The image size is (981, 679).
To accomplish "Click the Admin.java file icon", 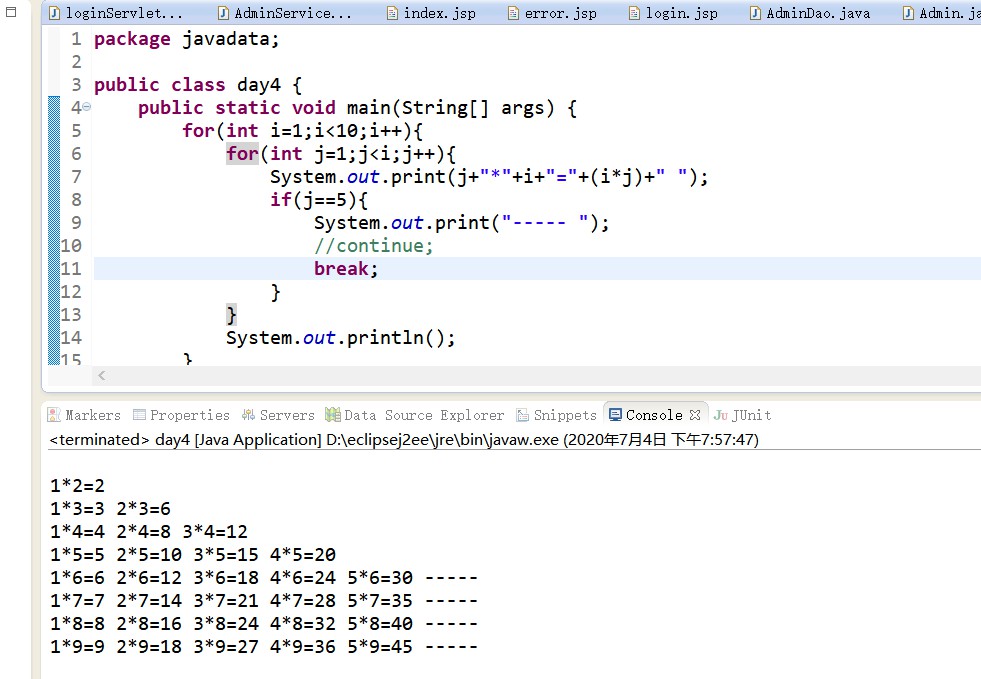I will point(908,13).
